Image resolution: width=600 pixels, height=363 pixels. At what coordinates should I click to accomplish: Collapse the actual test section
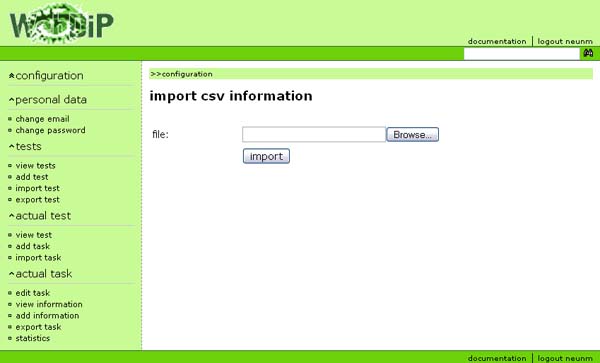[40, 216]
